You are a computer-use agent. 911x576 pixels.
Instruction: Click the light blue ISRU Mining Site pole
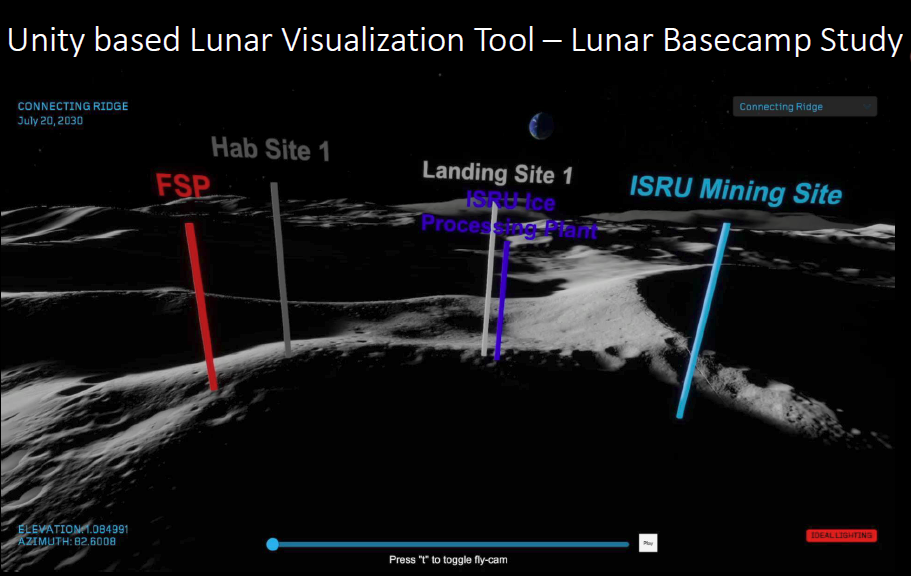[703, 320]
